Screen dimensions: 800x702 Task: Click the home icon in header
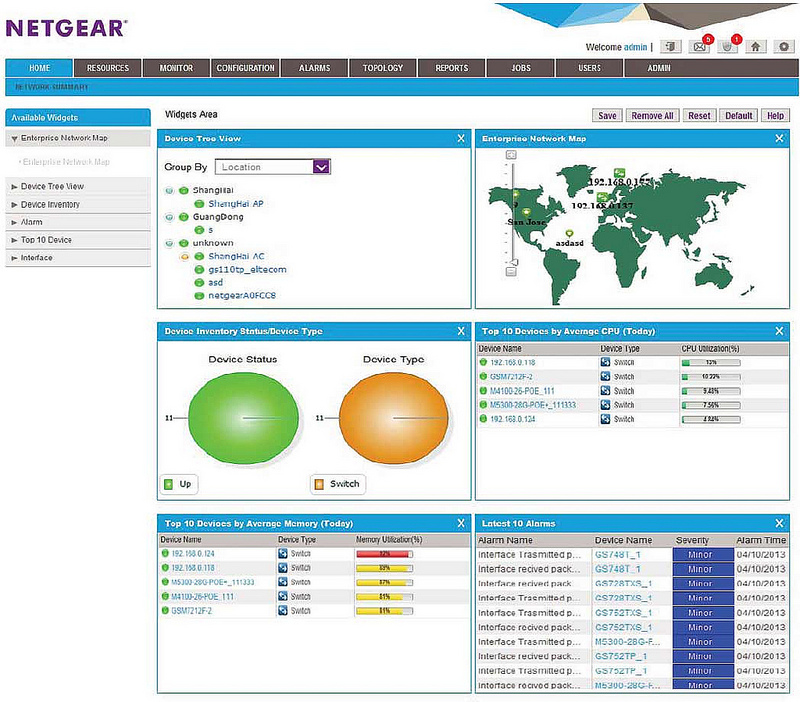click(756, 46)
